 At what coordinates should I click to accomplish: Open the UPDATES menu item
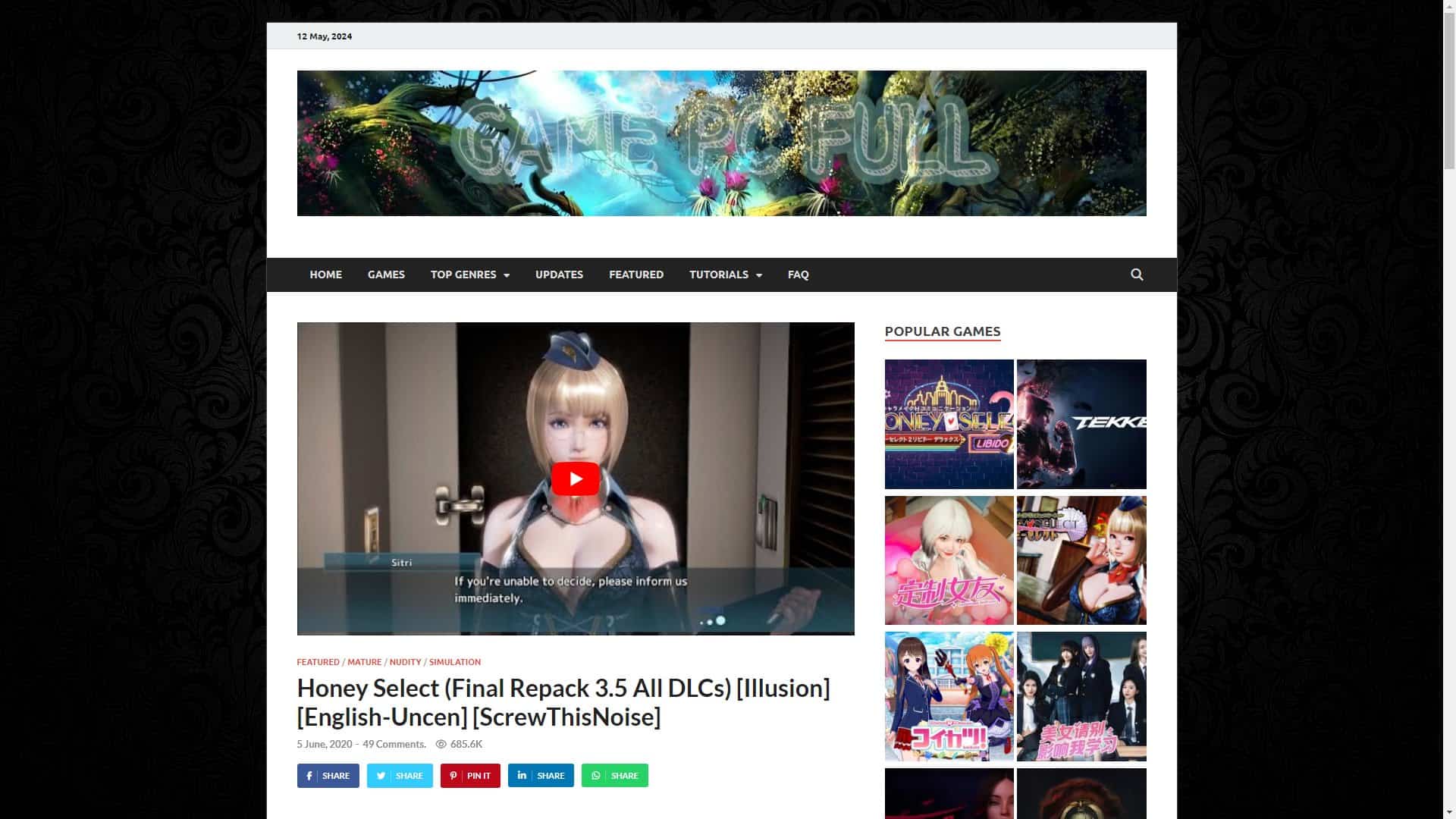[x=559, y=275]
